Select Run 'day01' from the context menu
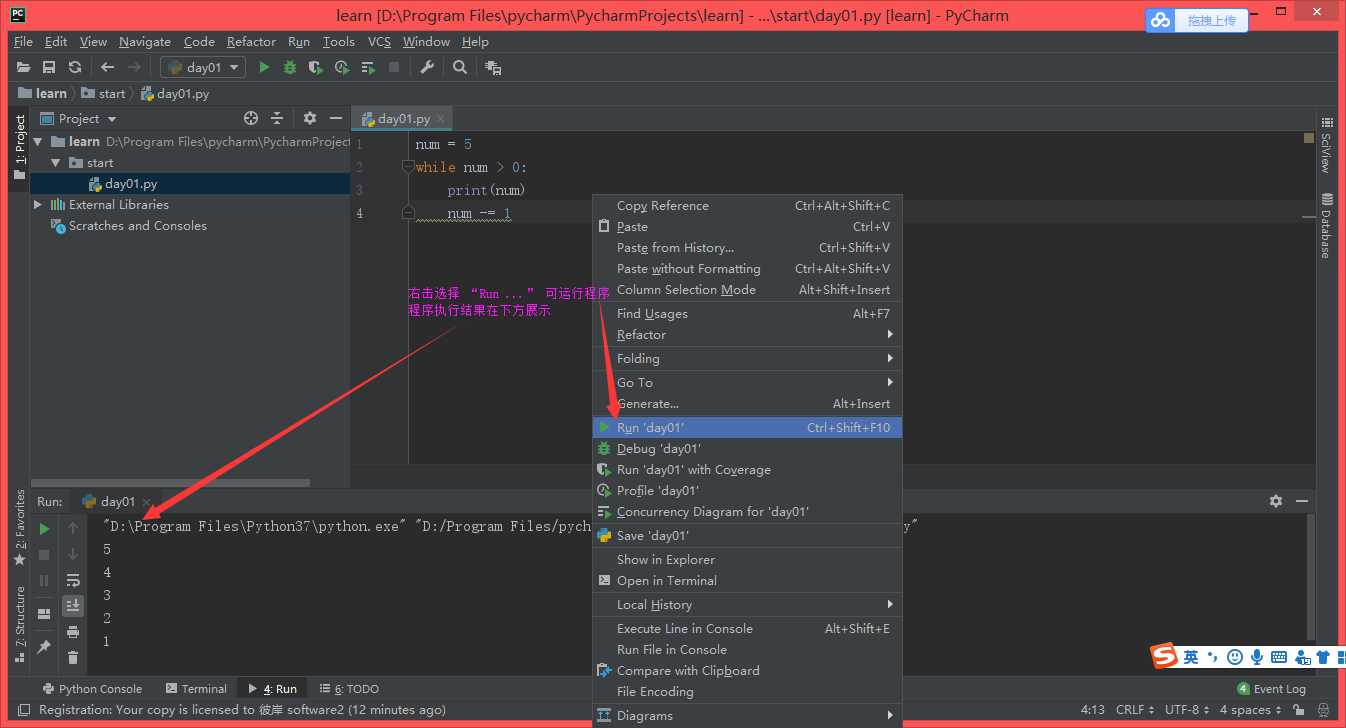Image resolution: width=1346 pixels, height=728 pixels. tap(748, 428)
